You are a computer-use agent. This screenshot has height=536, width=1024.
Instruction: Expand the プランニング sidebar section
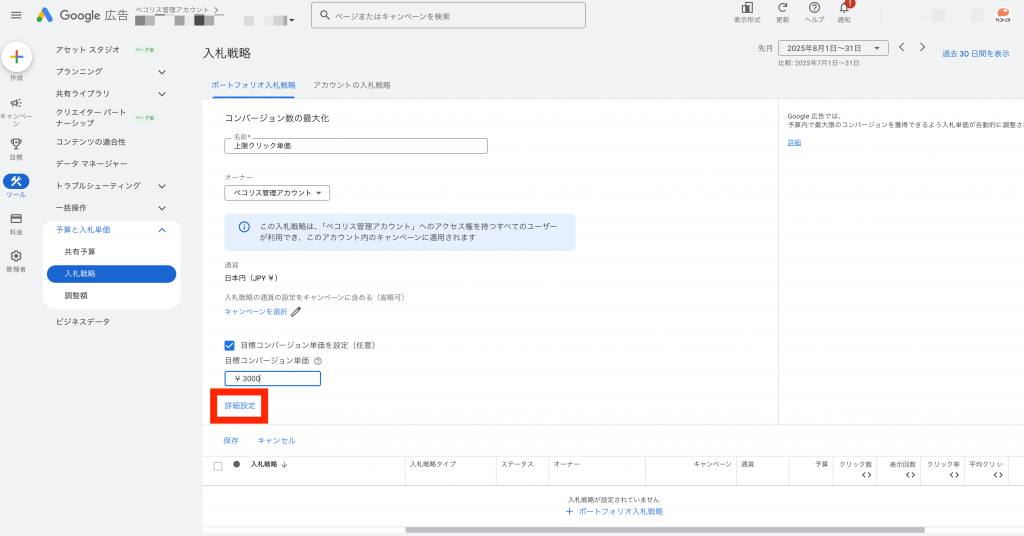162,72
